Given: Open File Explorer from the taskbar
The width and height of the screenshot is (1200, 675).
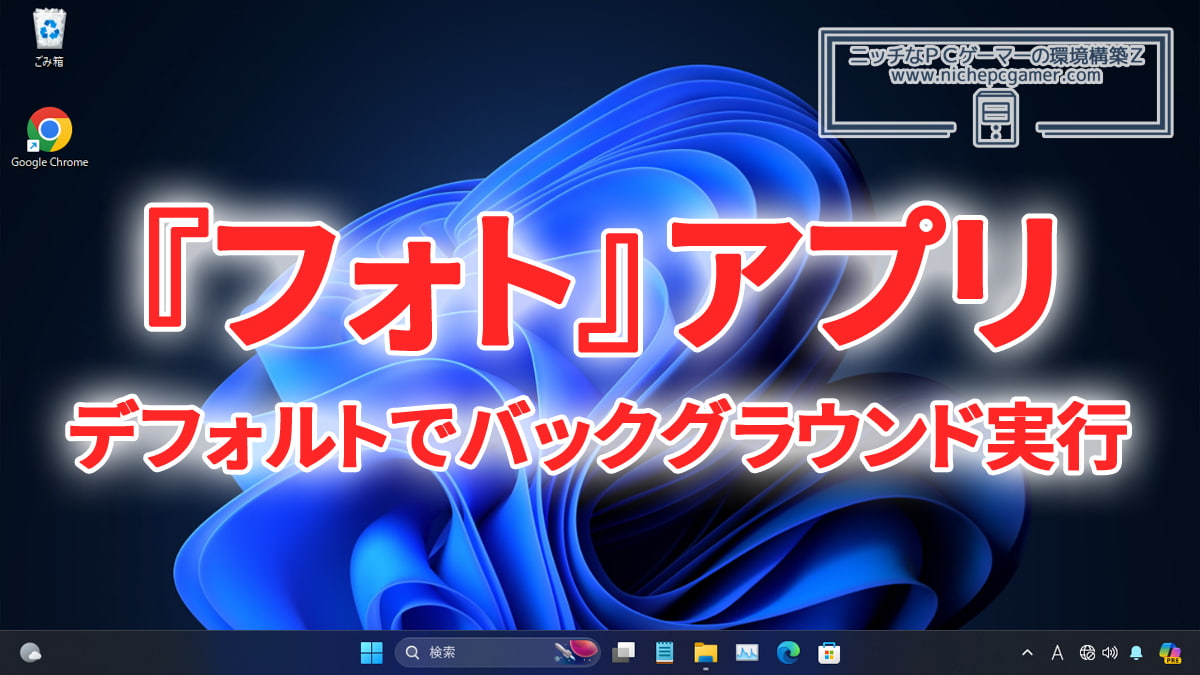Looking at the screenshot, I should 706,653.
